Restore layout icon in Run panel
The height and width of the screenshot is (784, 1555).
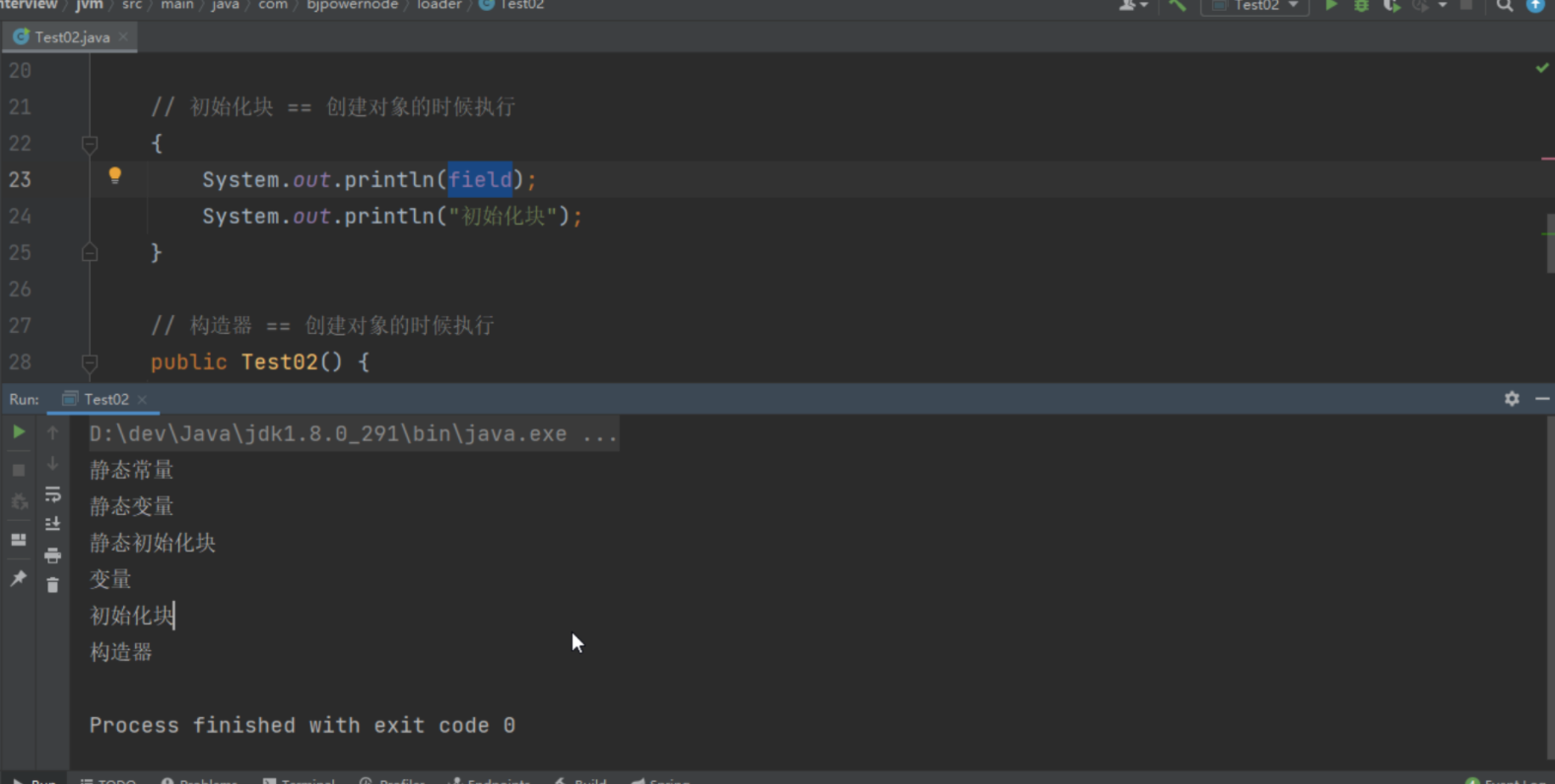[x=19, y=540]
